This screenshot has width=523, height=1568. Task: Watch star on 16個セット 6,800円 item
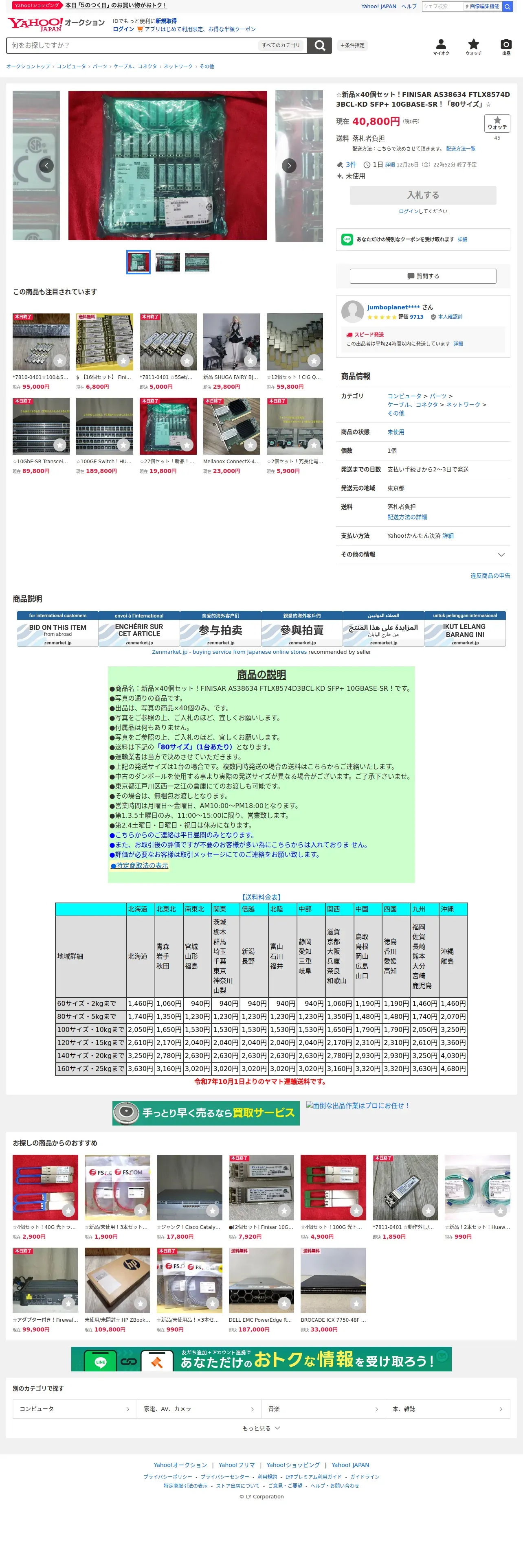[x=123, y=361]
